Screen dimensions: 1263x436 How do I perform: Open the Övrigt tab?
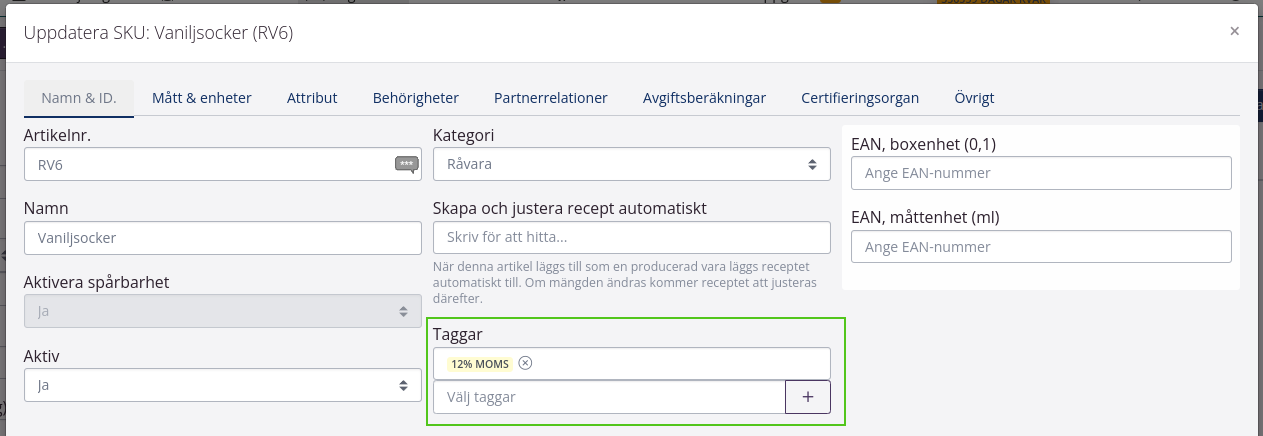pos(974,98)
